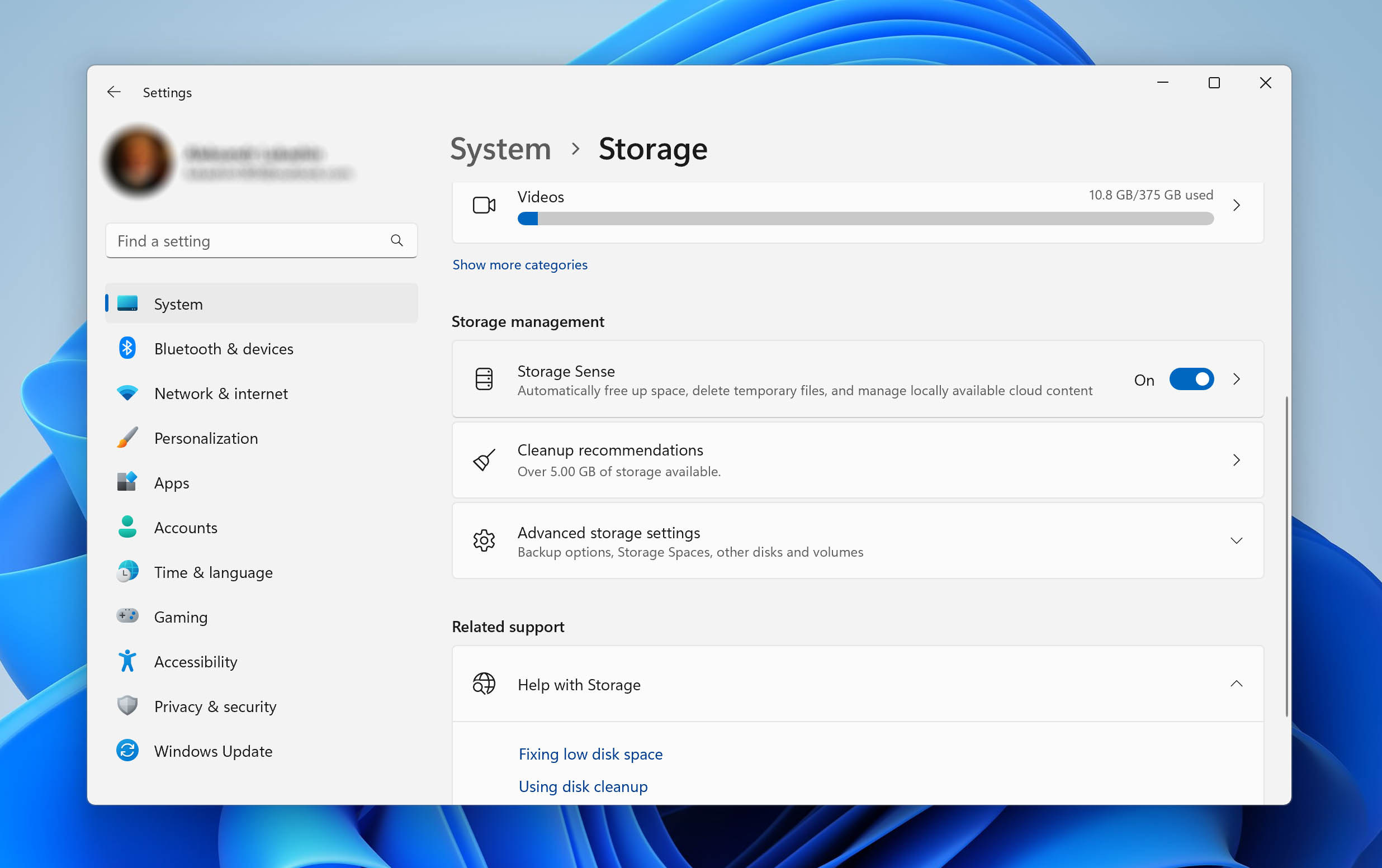Maximize the Settings window

(x=1214, y=83)
